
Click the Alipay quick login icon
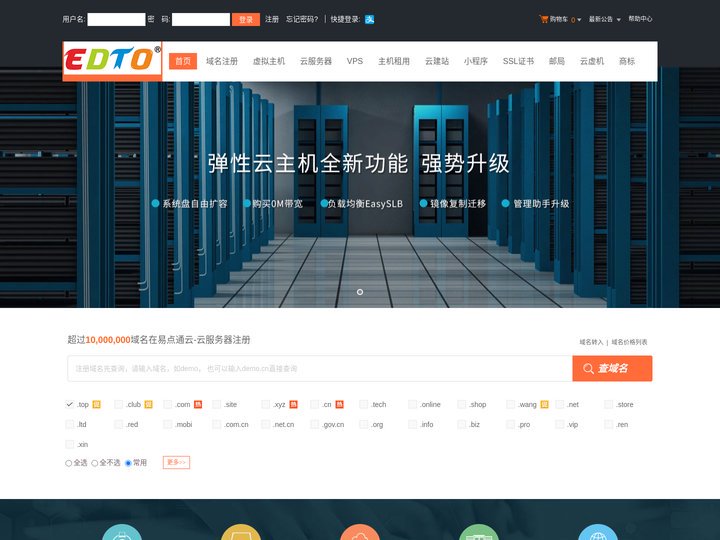[369, 19]
